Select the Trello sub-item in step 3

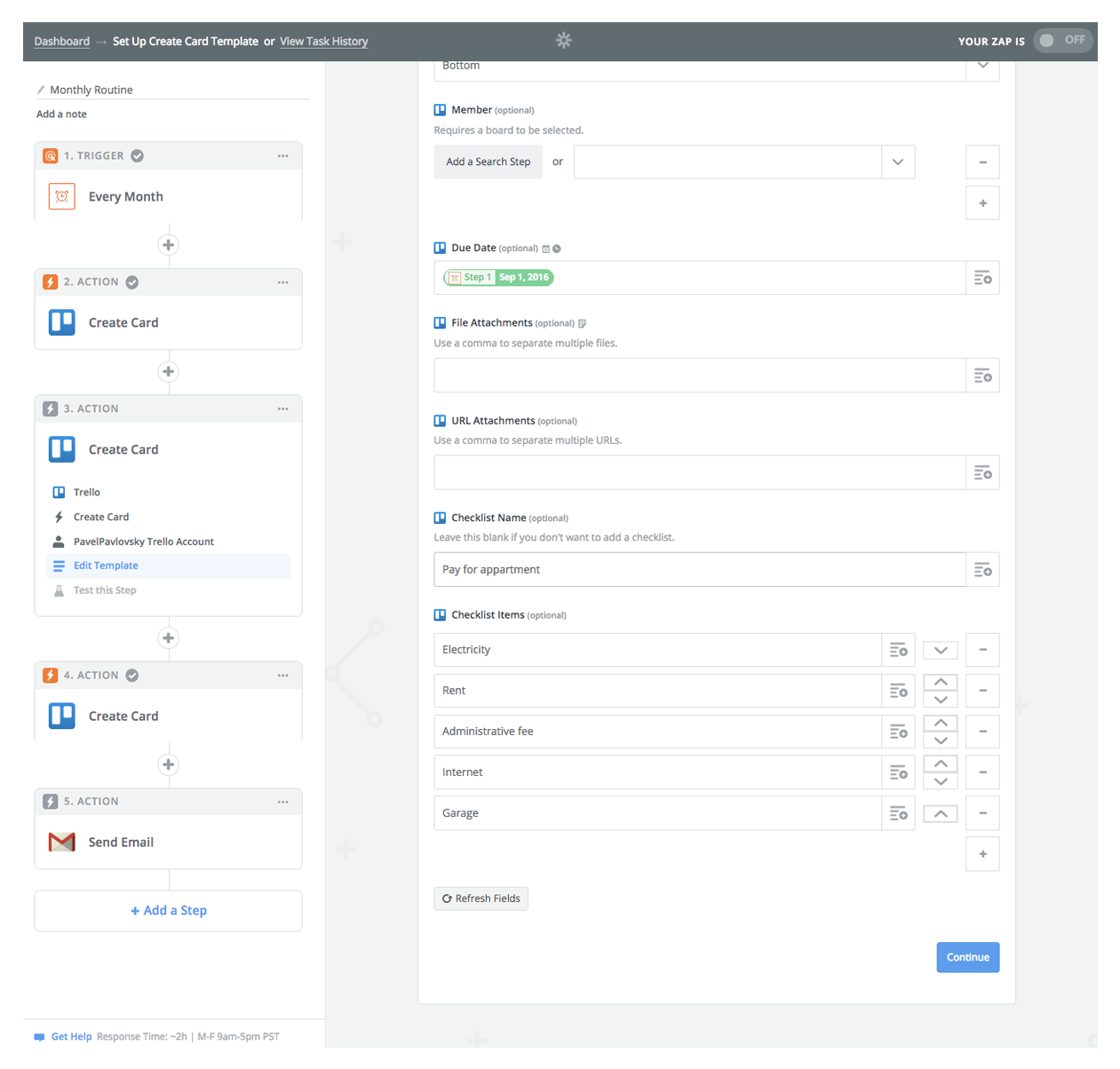coord(168,493)
